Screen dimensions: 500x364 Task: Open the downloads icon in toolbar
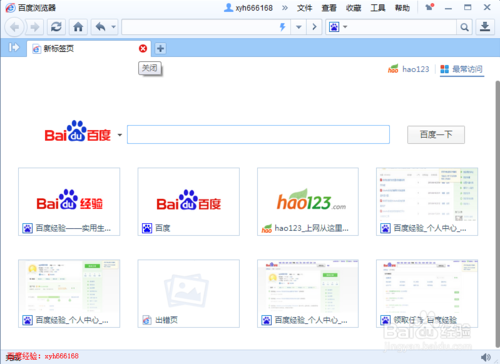pos(485,27)
